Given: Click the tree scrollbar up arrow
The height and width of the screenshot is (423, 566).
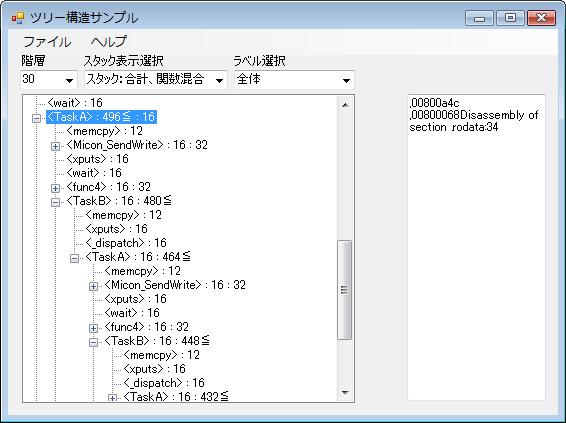Looking at the screenshot, I should tap(345, 105).
